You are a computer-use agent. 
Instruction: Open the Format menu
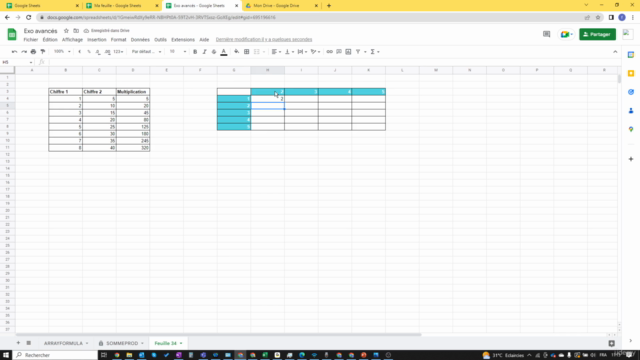tap(118, 40)
